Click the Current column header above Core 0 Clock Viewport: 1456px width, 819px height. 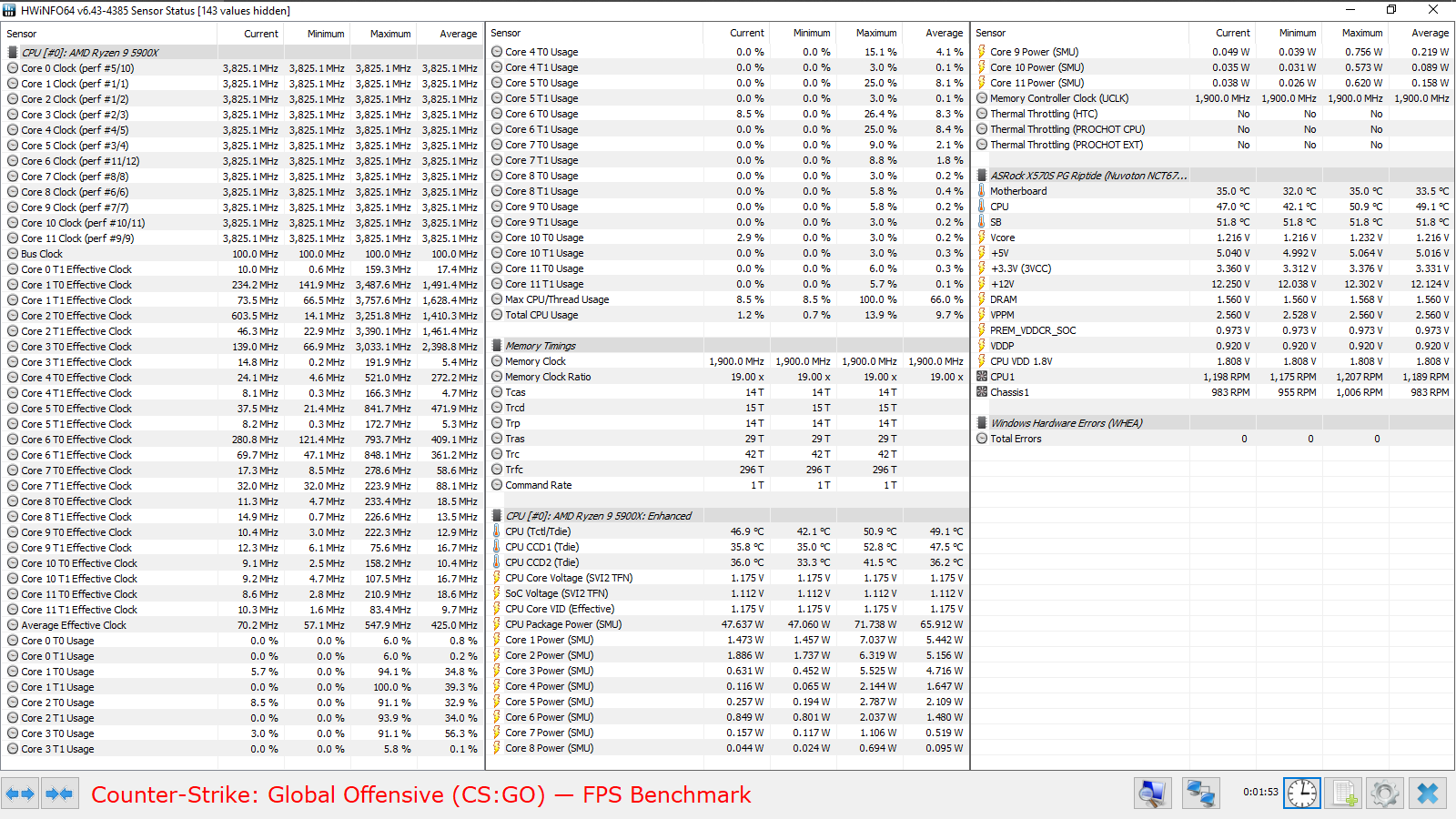(261, 34)
